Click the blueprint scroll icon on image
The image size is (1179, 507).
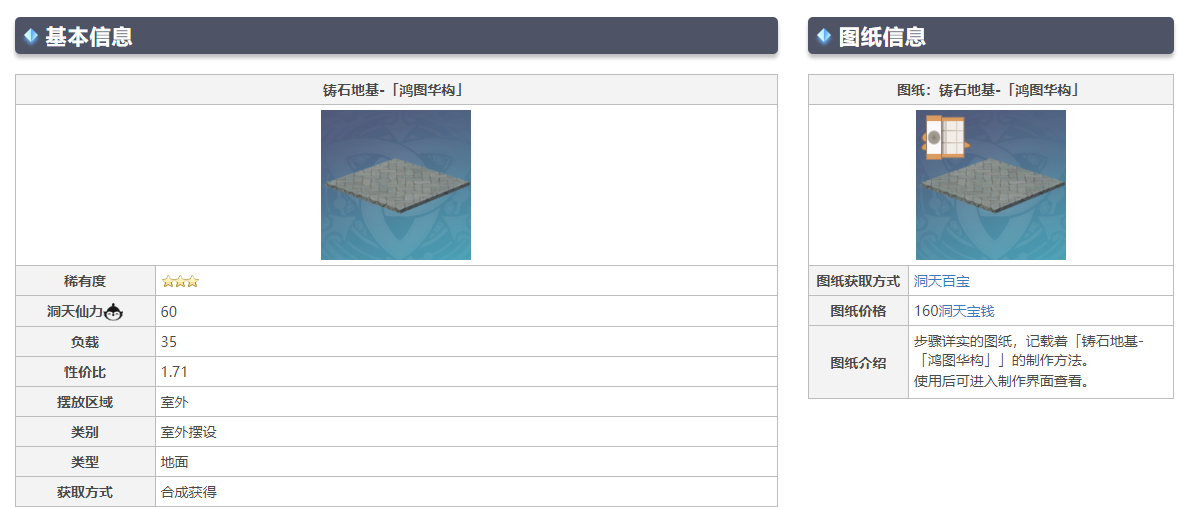coord(944,138)
